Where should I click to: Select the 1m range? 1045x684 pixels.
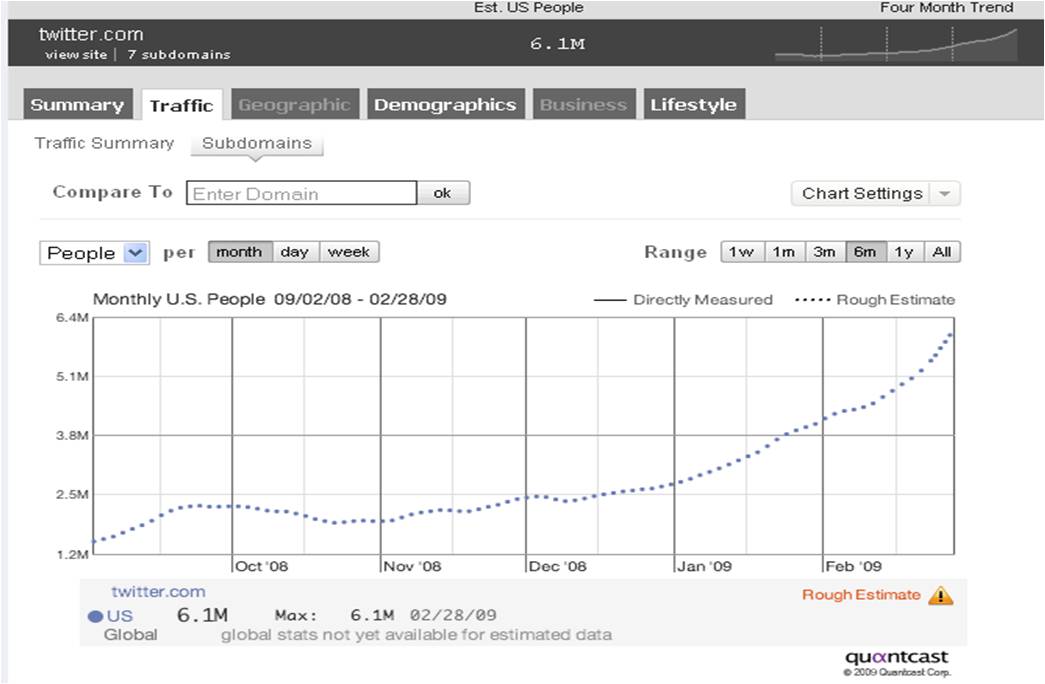tap(784, 252)
